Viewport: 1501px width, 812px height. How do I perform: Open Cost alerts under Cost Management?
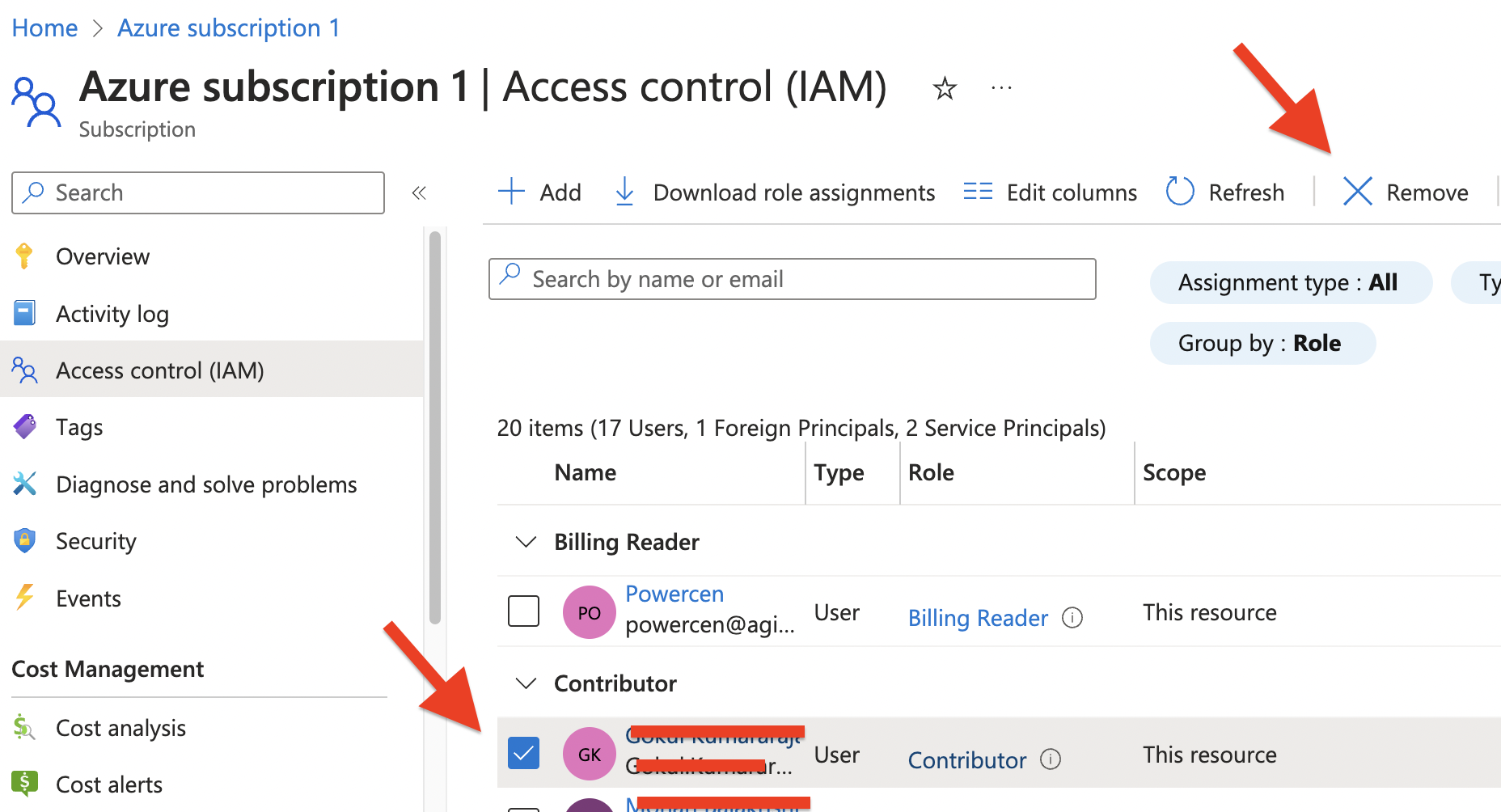109,785
